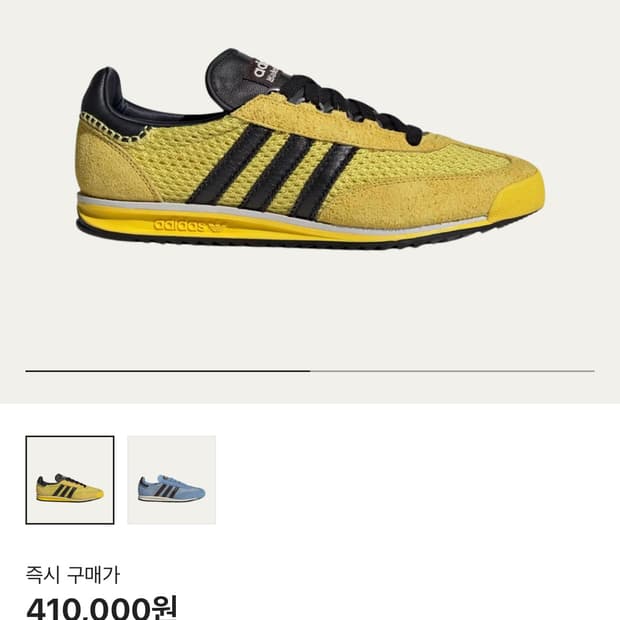Select the yellow sneaker thumbnail
This screenshot has width=620, height=620.
point(70,480)
